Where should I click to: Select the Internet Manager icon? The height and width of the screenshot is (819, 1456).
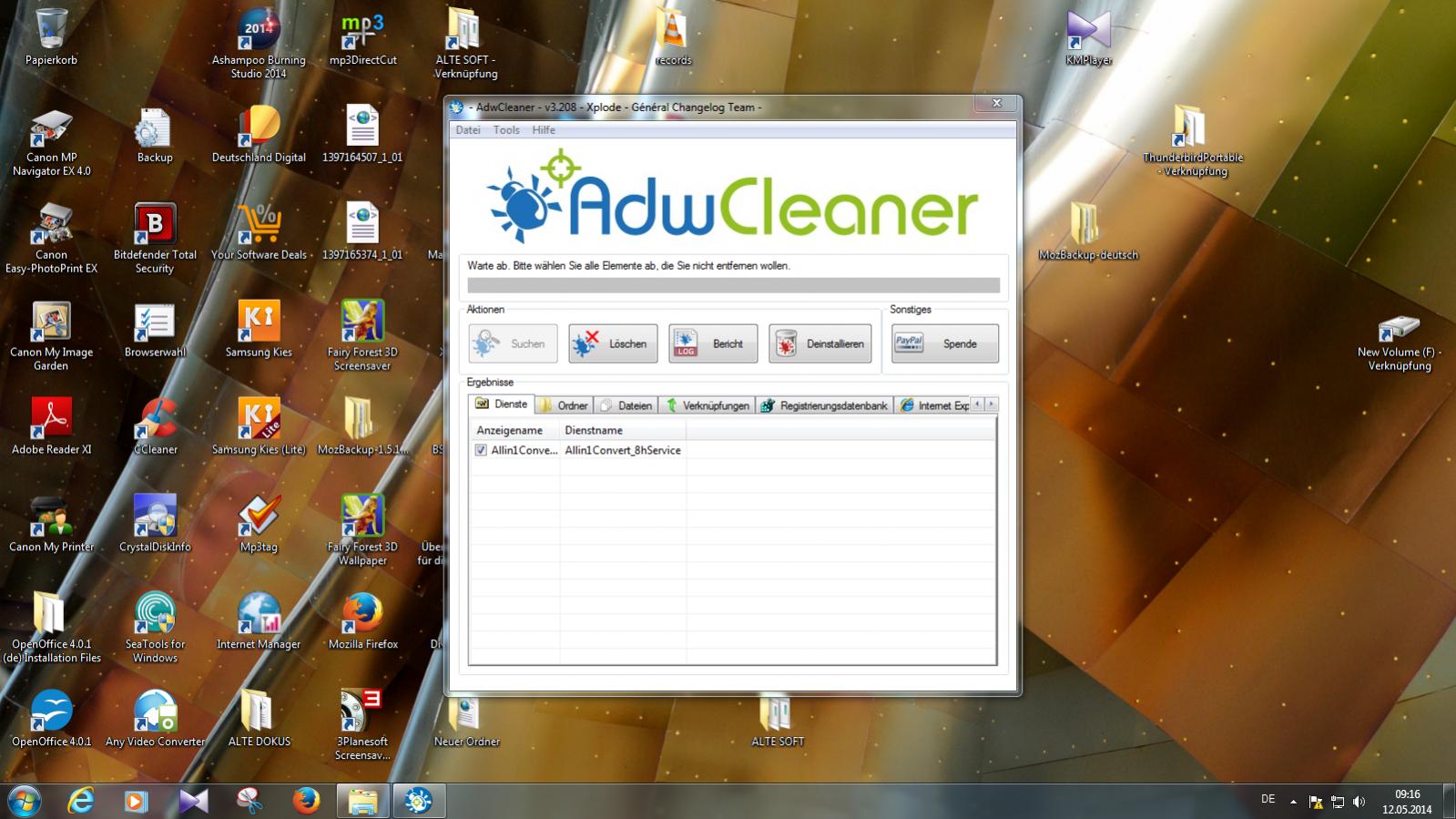[x=259, y=622]
